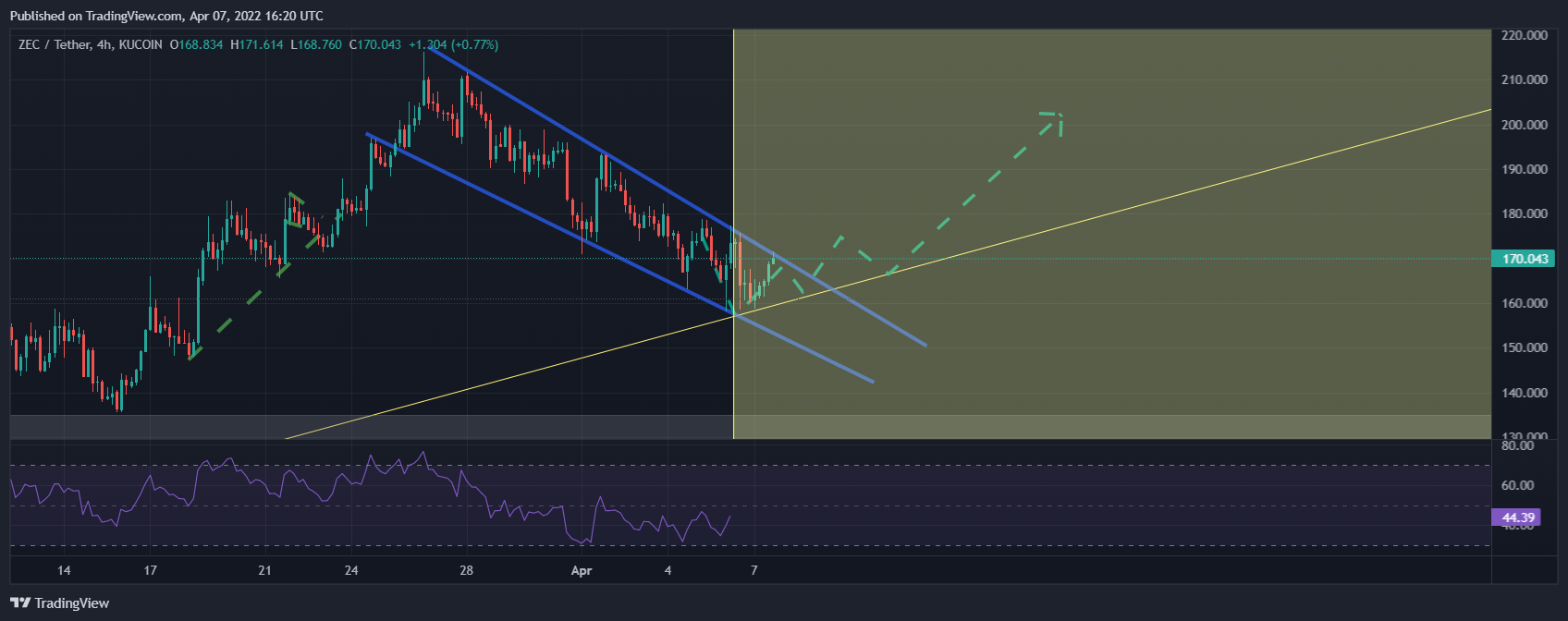The width and height of the screenshot is (1568, 621).
Task: Click the 'Apr' label on time axis
Action: 582,570
